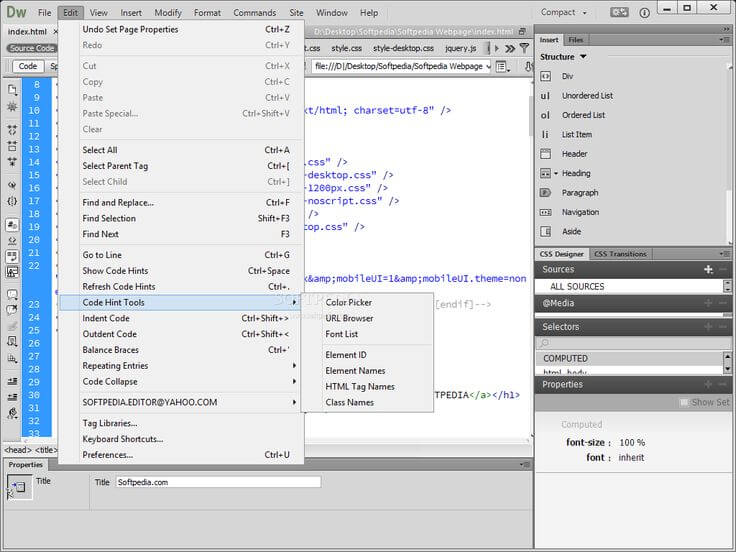
Task: Open the Compact workspace dropdown
Action: point(563,13)
